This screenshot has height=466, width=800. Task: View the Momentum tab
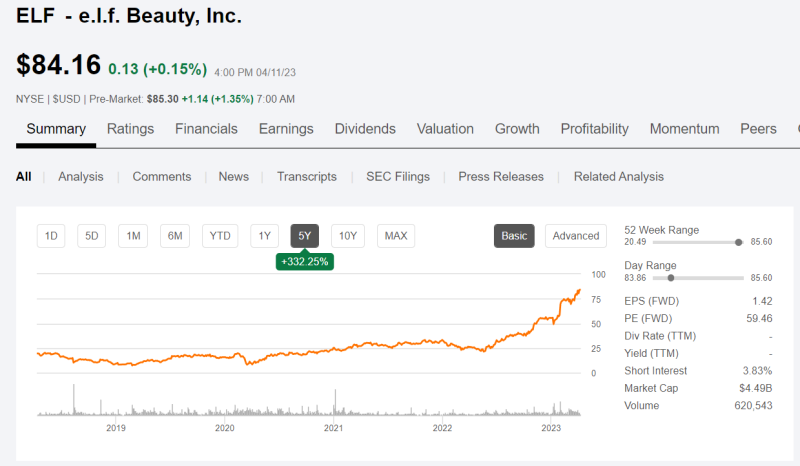click(x=684, y=129)
